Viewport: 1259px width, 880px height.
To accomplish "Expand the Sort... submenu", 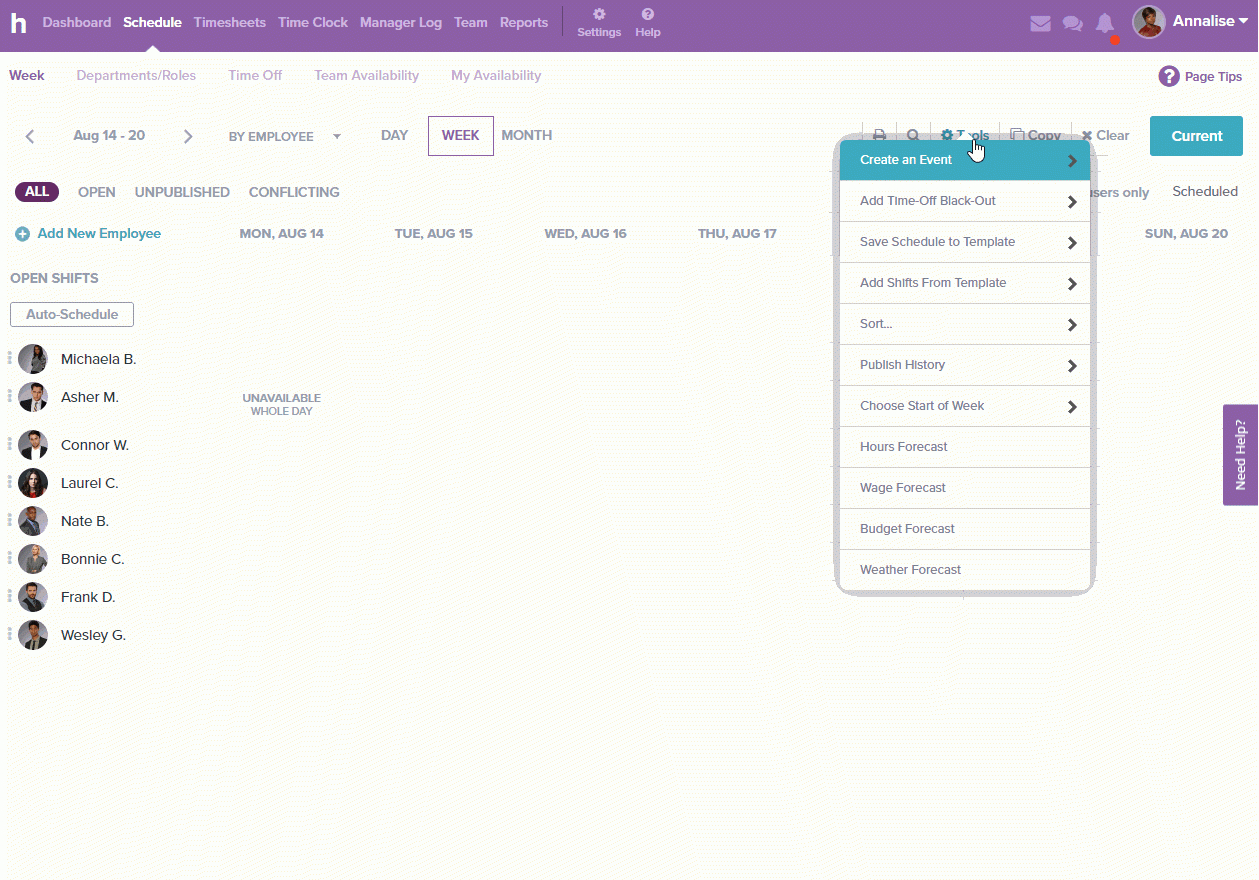I will [x=965, y=324].
